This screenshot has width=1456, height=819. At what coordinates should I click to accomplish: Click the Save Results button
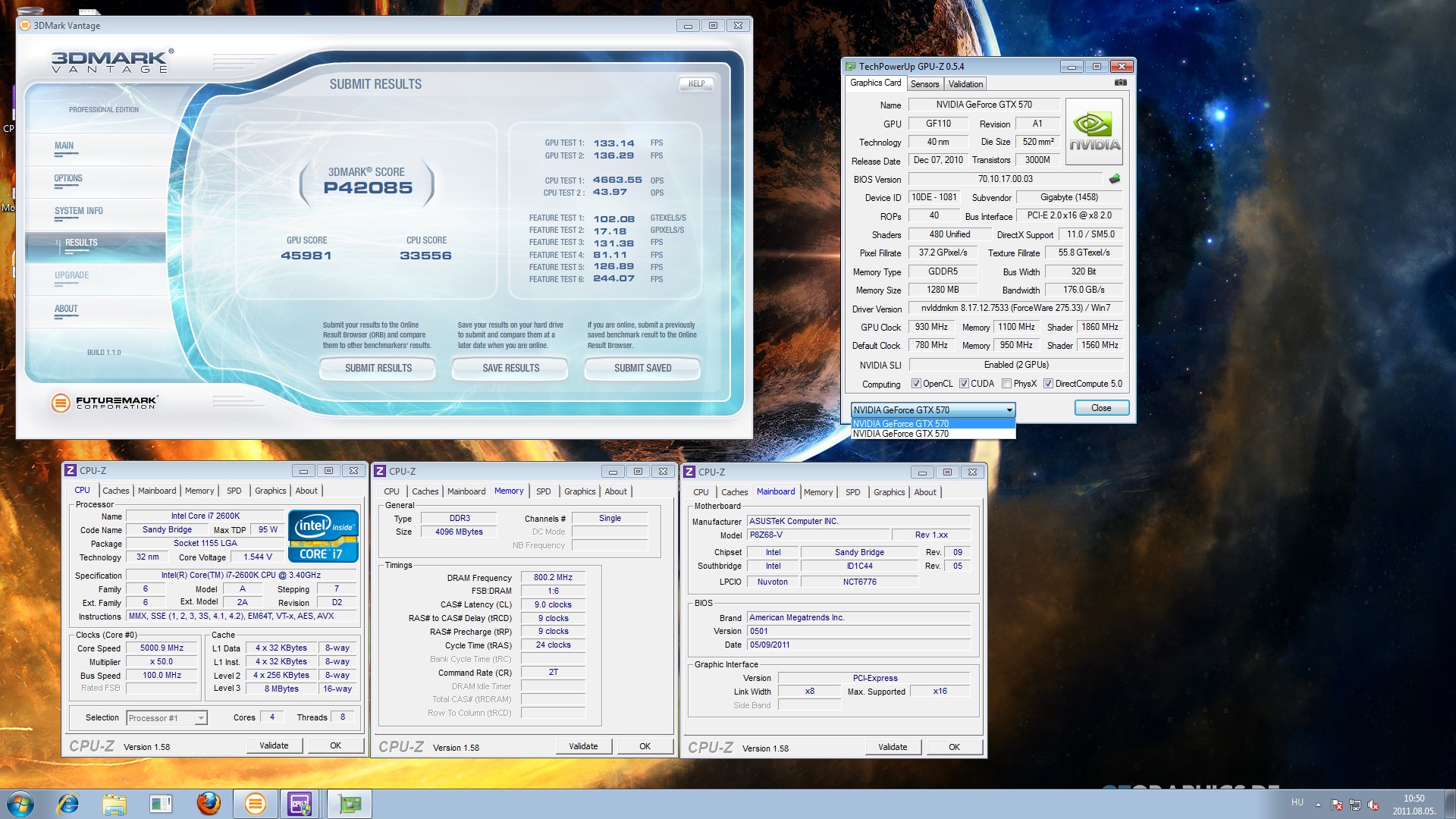510,369
